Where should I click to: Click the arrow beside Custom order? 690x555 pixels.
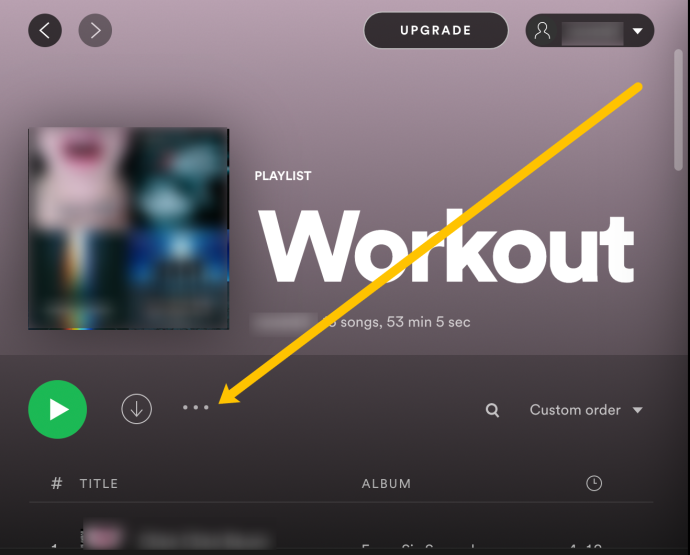click(638, 410)
